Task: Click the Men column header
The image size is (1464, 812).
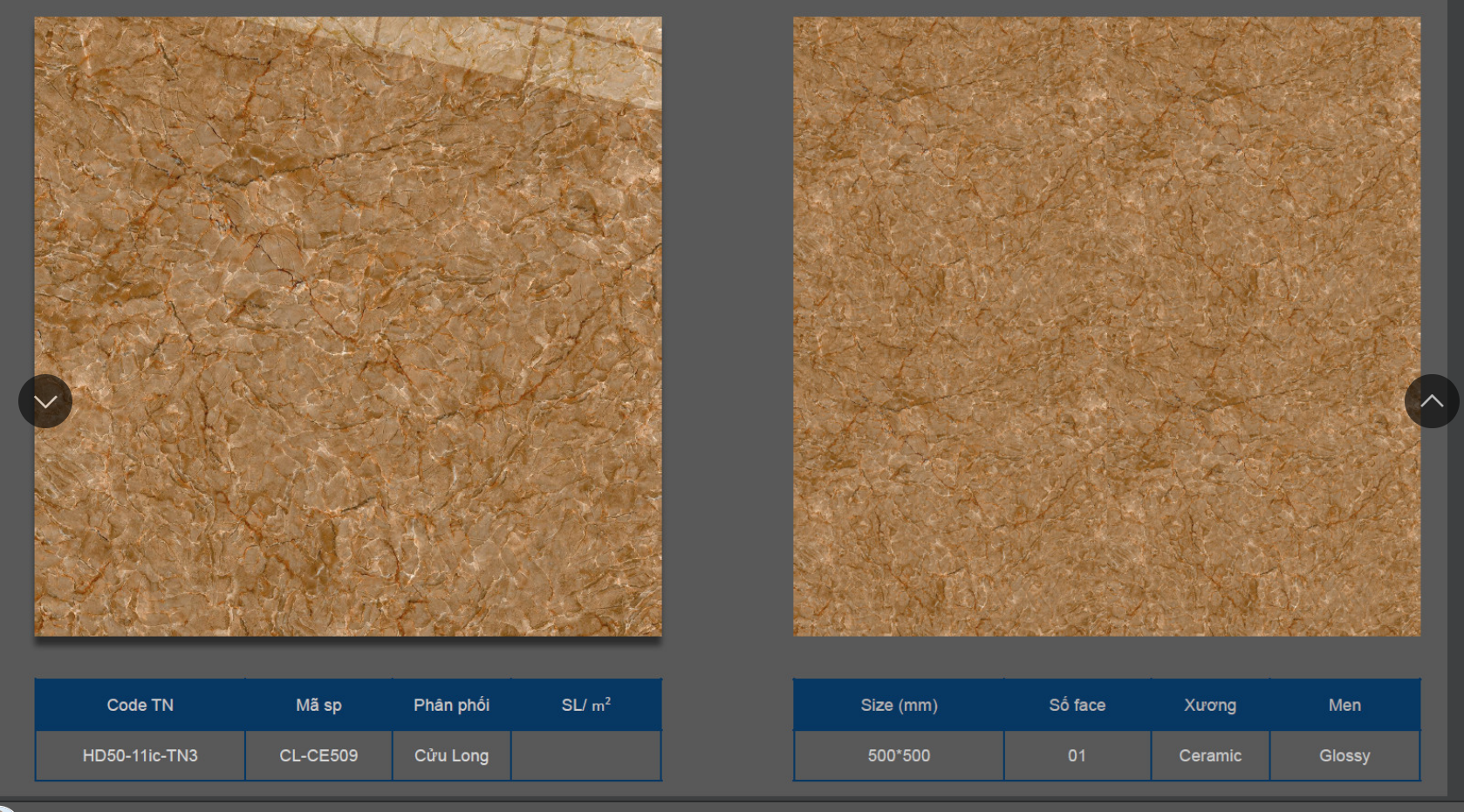Action: [1344, 705]
